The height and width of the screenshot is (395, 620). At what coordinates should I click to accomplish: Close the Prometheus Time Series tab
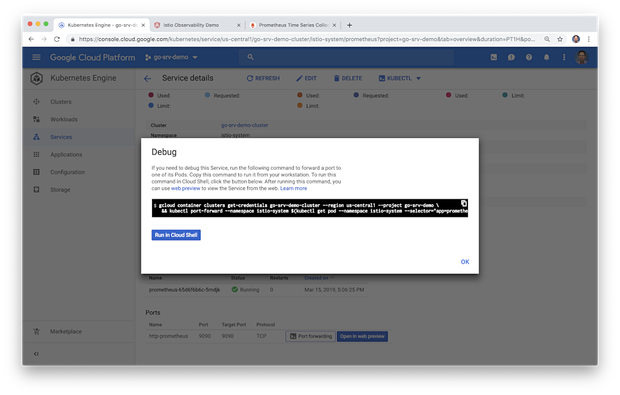click(x=334, y=25)
